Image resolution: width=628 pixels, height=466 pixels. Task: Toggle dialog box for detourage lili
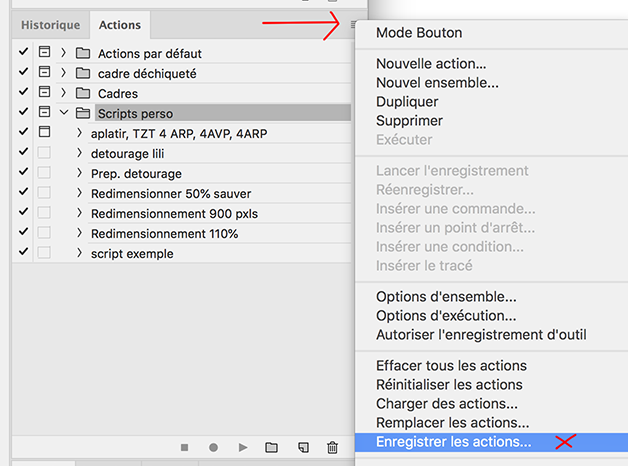tap(44, 152)
